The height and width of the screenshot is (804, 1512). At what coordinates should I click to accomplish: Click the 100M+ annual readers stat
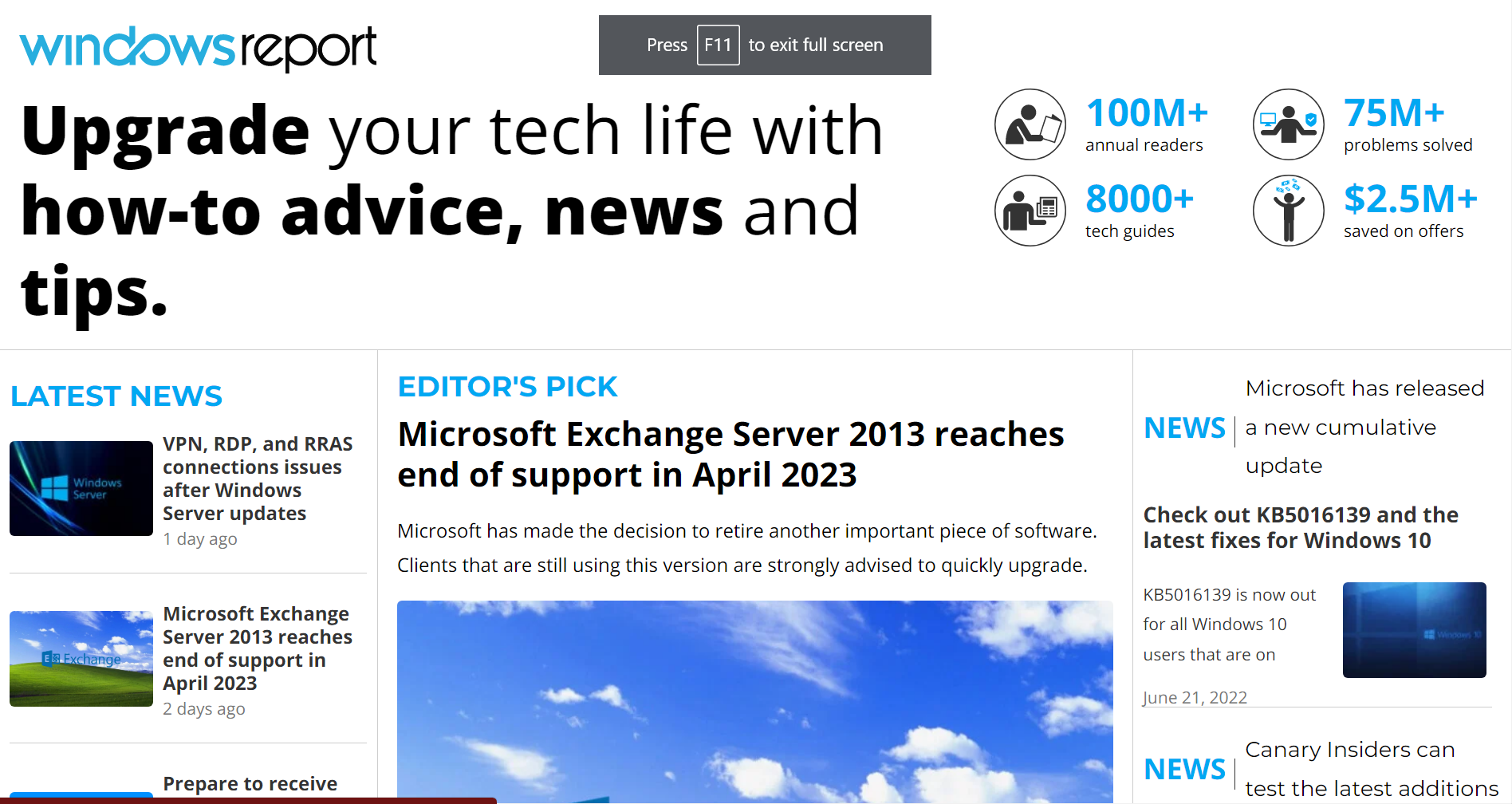coord(1147,124)
